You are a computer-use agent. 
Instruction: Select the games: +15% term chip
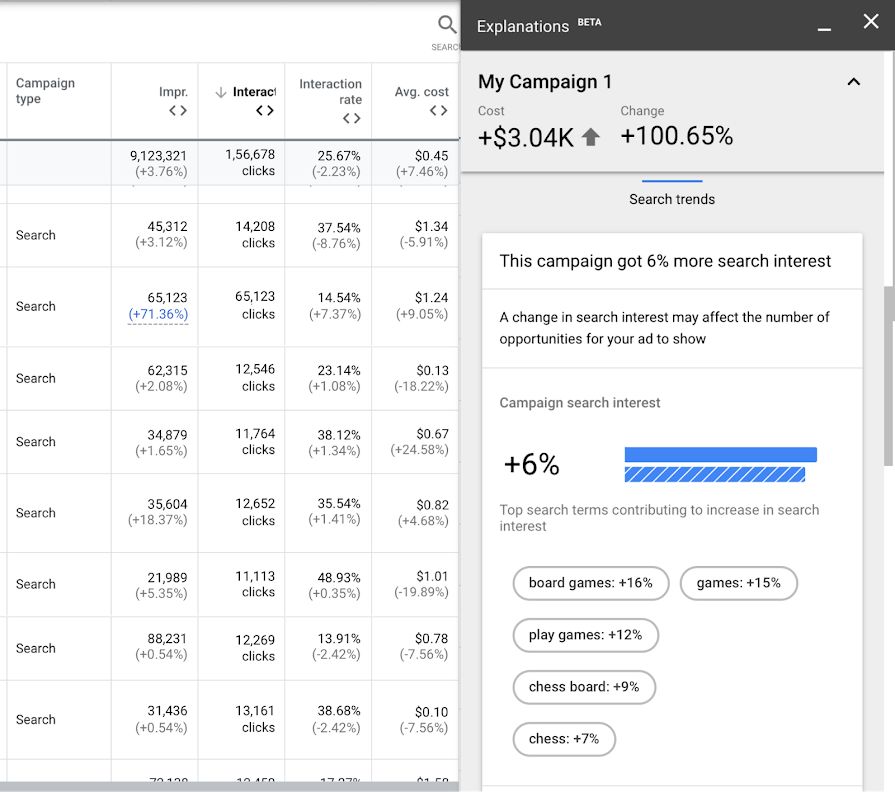pyautogui.click(x=738, y=583)
